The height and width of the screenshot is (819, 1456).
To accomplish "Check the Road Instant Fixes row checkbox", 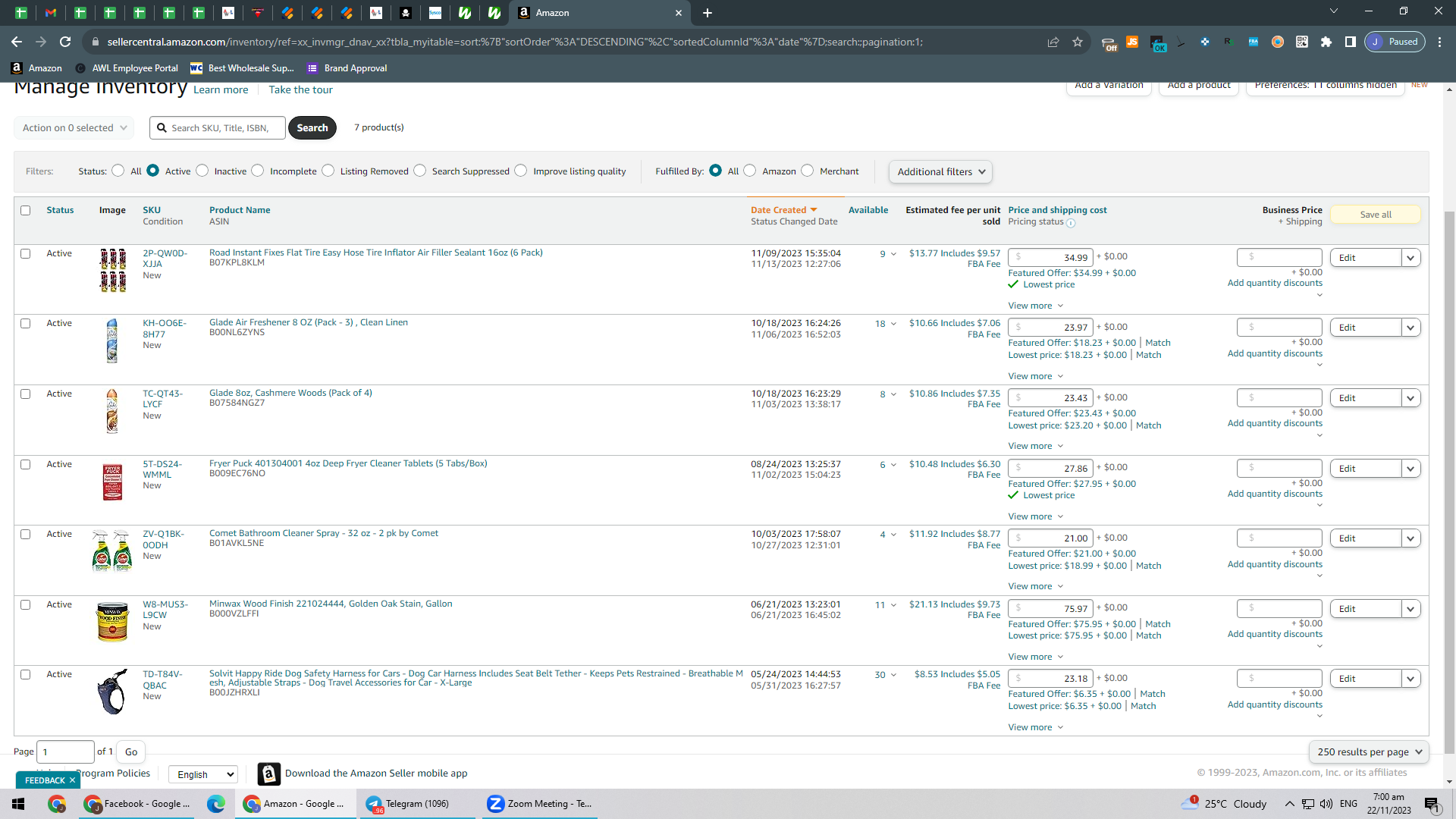I will click(26, 254).
